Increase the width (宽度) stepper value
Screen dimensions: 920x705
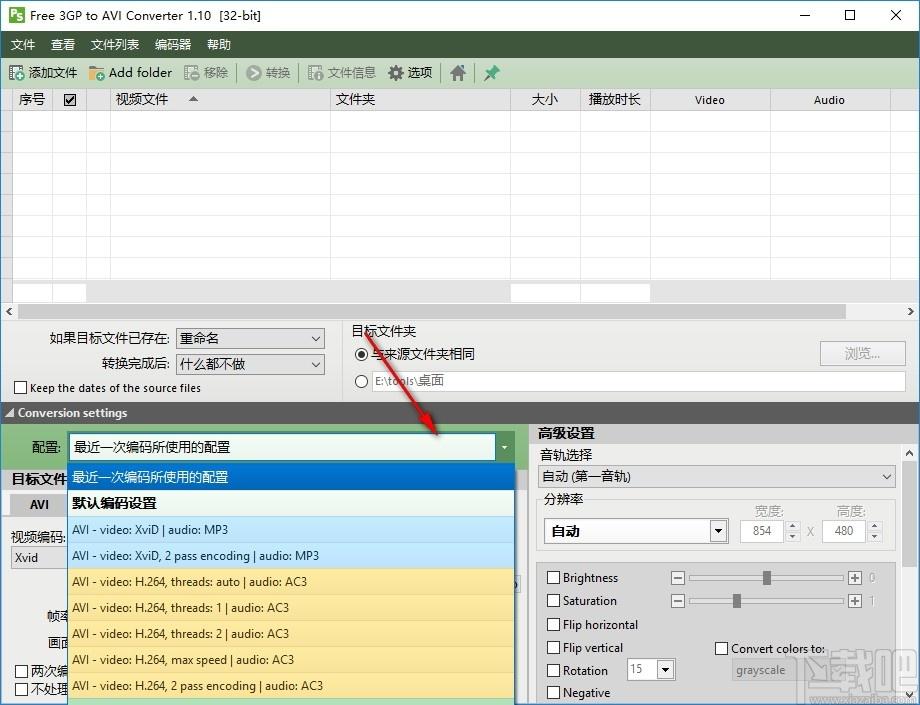pyautogui.click(x=793, y=526)
